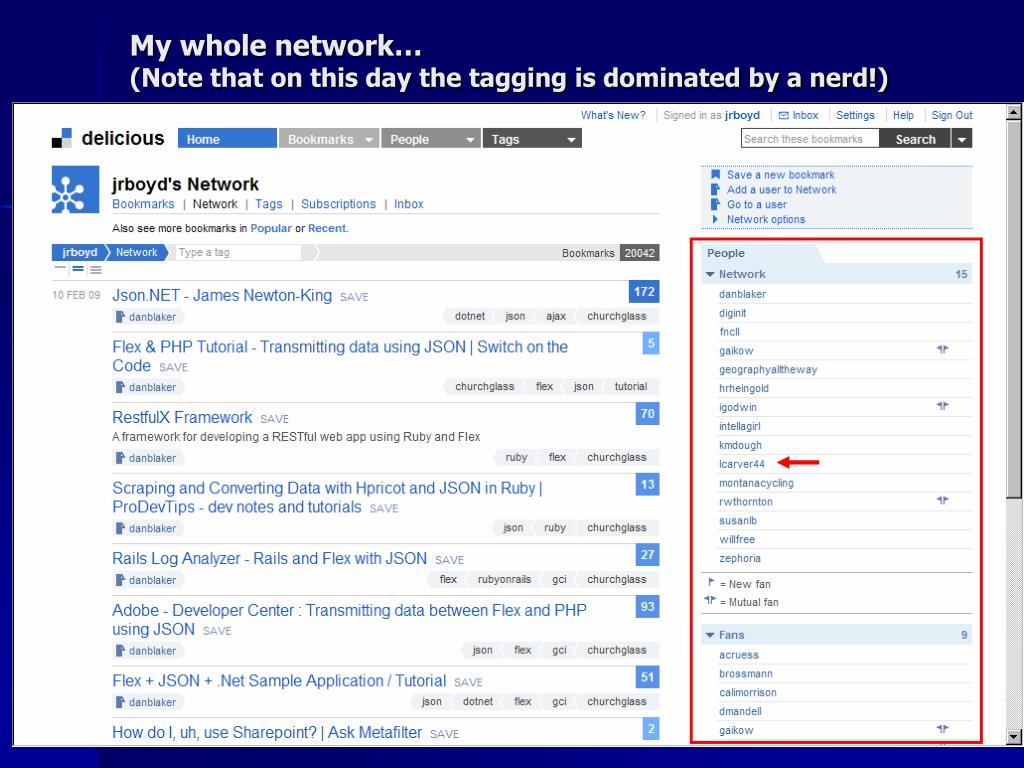Click the What's New? link
1024x768 pixels.
(x=613, y=115)
